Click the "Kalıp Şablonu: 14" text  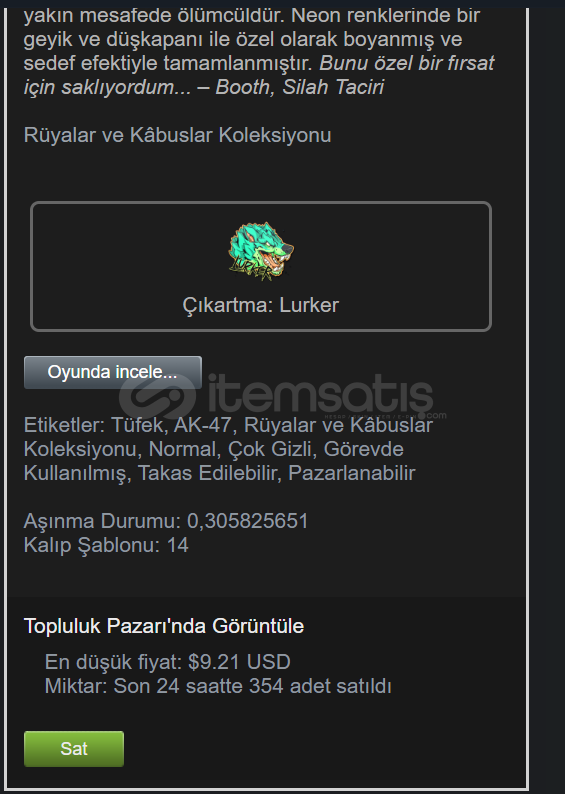coord(106,545)
